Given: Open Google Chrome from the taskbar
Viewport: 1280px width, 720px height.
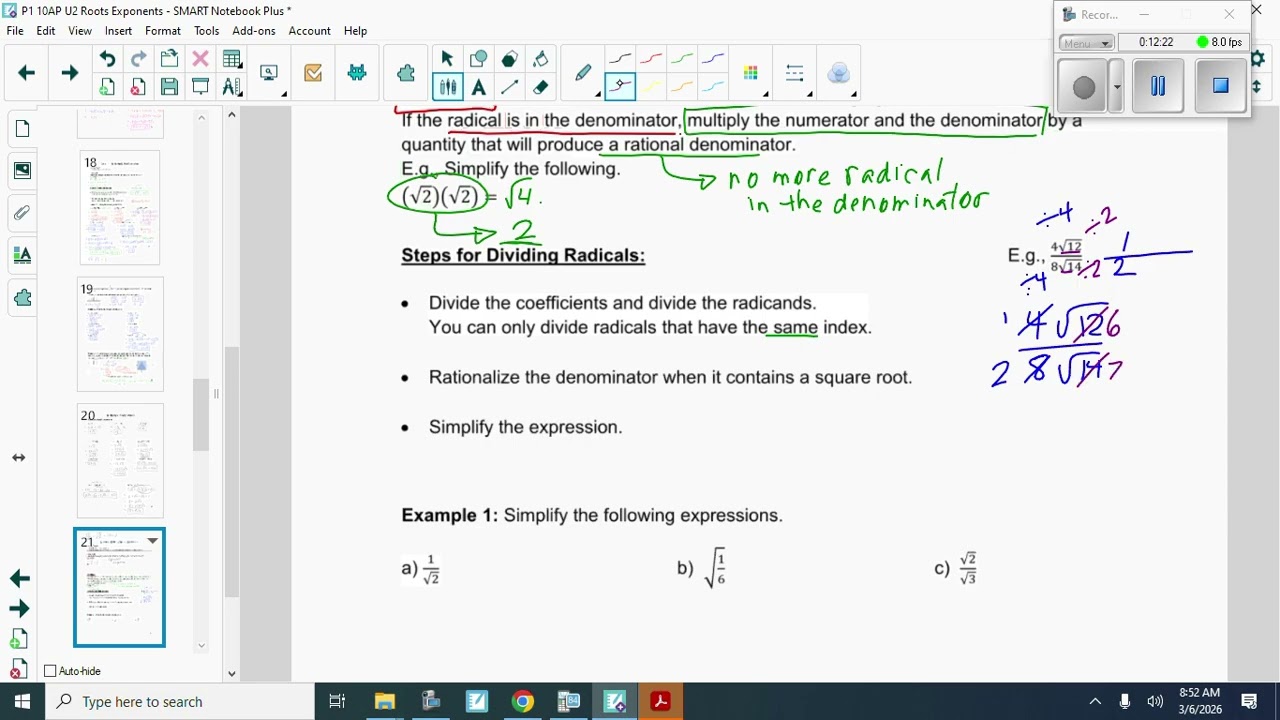Looking at the screenshot, I should tap(523, 701).
